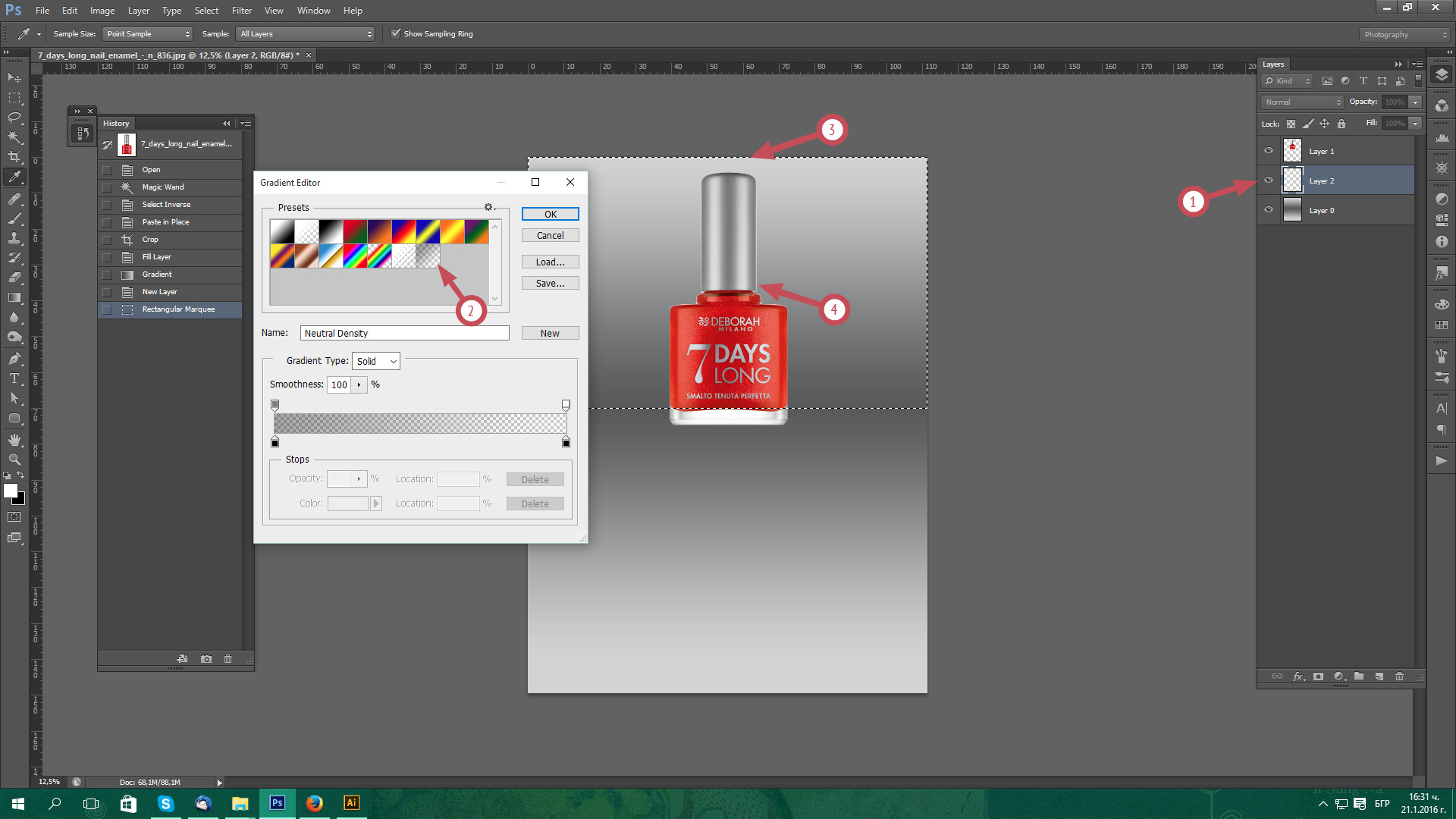Open the File menu
Image resolution: width=1456 pixels, height=819 pixels.
point(42,11)
